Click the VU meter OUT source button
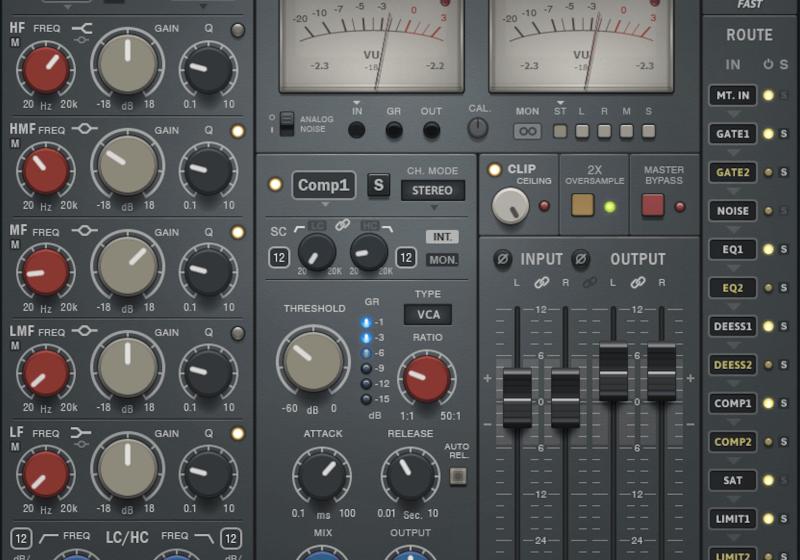Image resolution: width=800 pixels, height=560 pixels. (x=431, y=130)
